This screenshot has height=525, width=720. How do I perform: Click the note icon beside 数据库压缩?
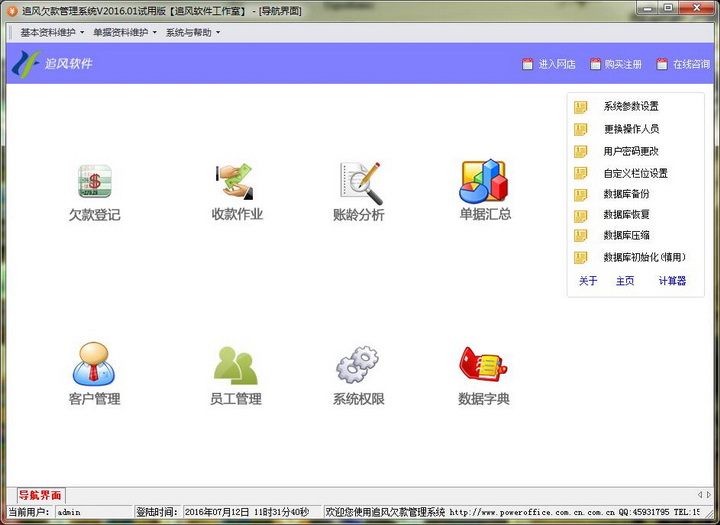tap(580, 236)
